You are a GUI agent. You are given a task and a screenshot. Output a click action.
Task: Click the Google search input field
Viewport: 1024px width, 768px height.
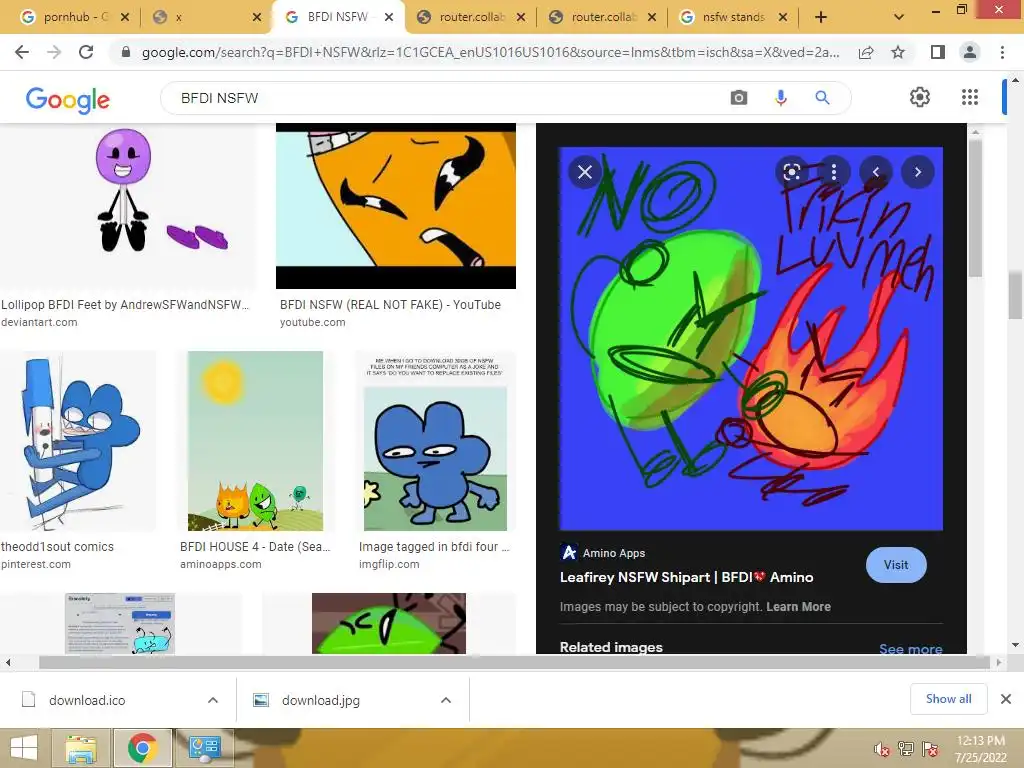[444, 98]
